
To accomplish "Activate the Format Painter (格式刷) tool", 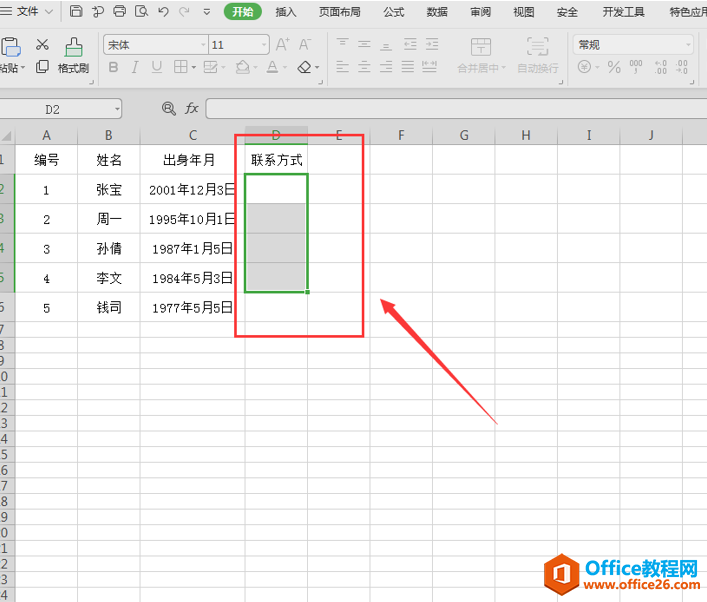I will click(x=73, y=55).
